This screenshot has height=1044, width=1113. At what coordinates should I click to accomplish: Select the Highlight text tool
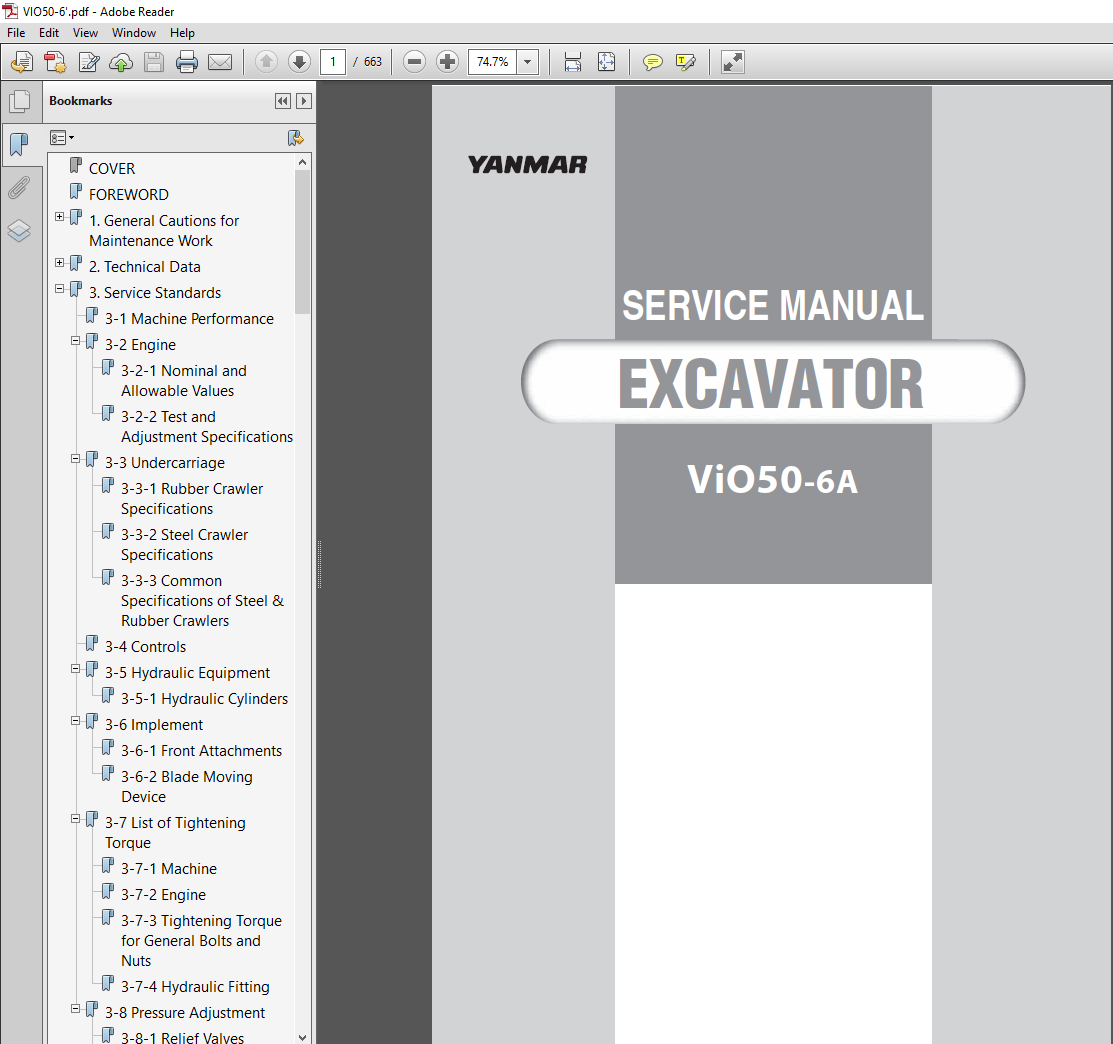[x=686, y=62]
